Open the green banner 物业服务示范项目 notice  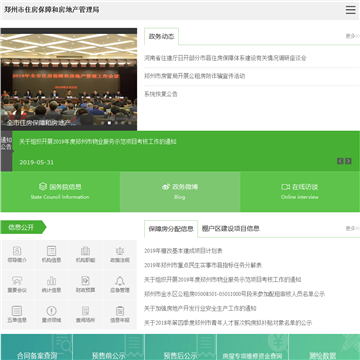[x=97, y=142]
